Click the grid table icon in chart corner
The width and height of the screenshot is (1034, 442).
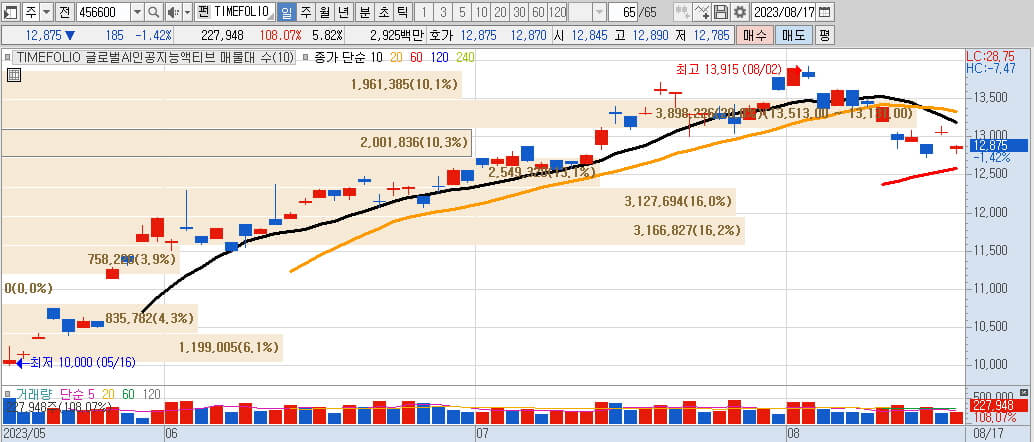[13, 75]
